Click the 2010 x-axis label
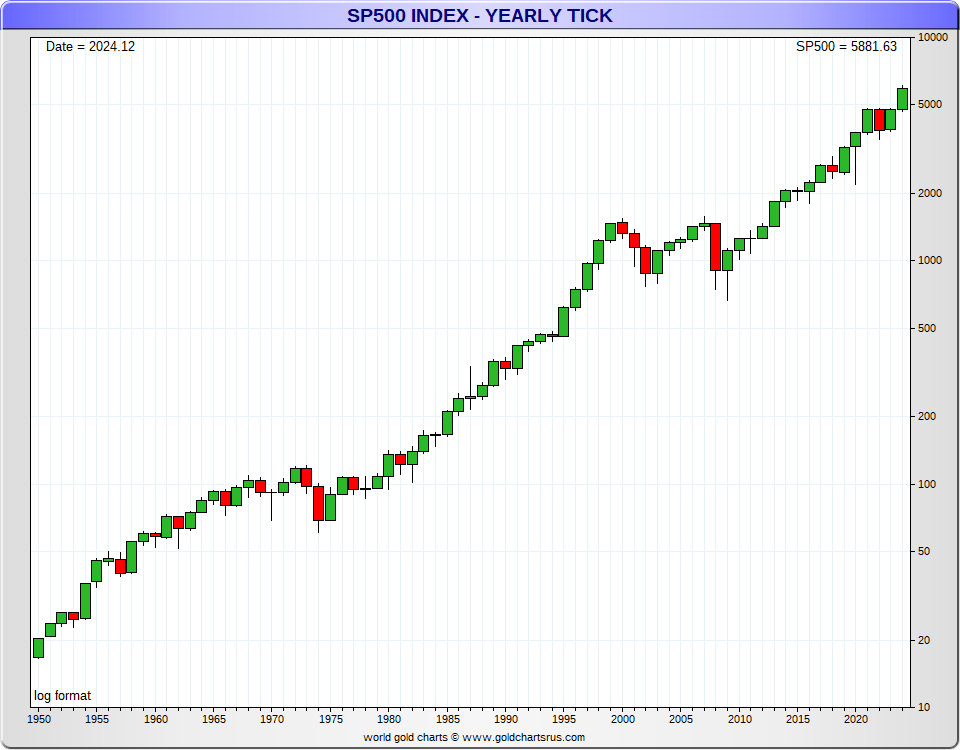This screenshot has height=750, width=960. click(740, 719)
